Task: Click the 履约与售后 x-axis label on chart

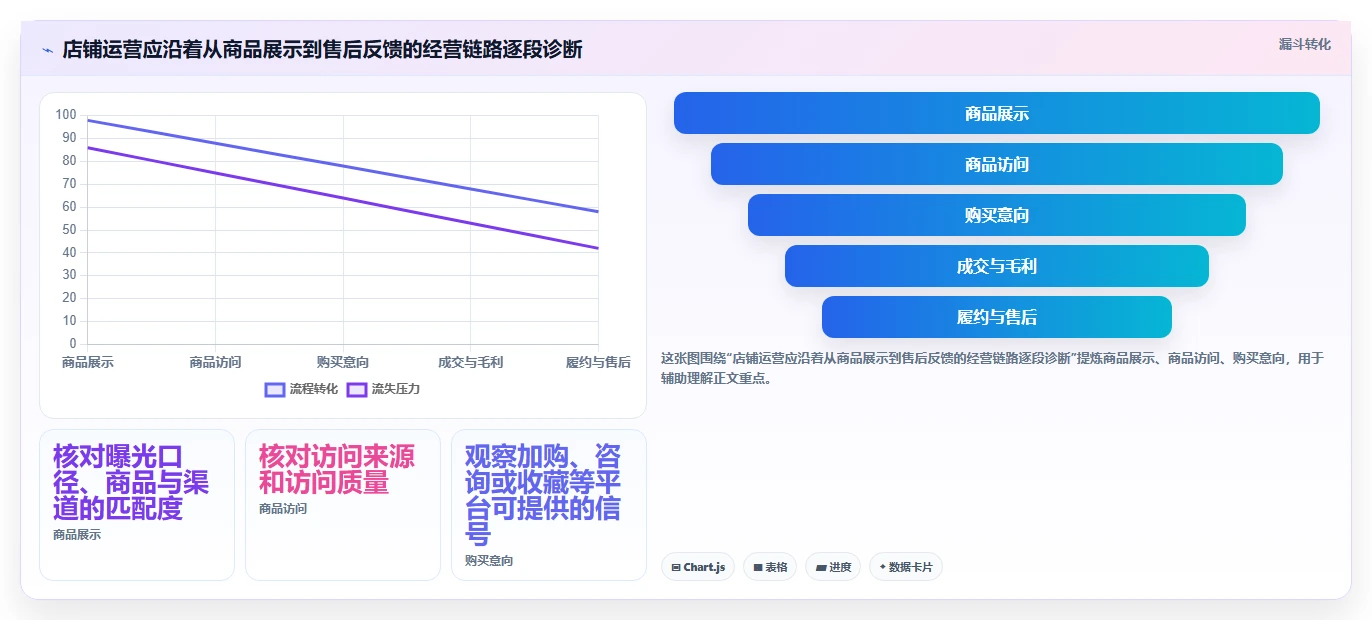Action: click(598, 362)
